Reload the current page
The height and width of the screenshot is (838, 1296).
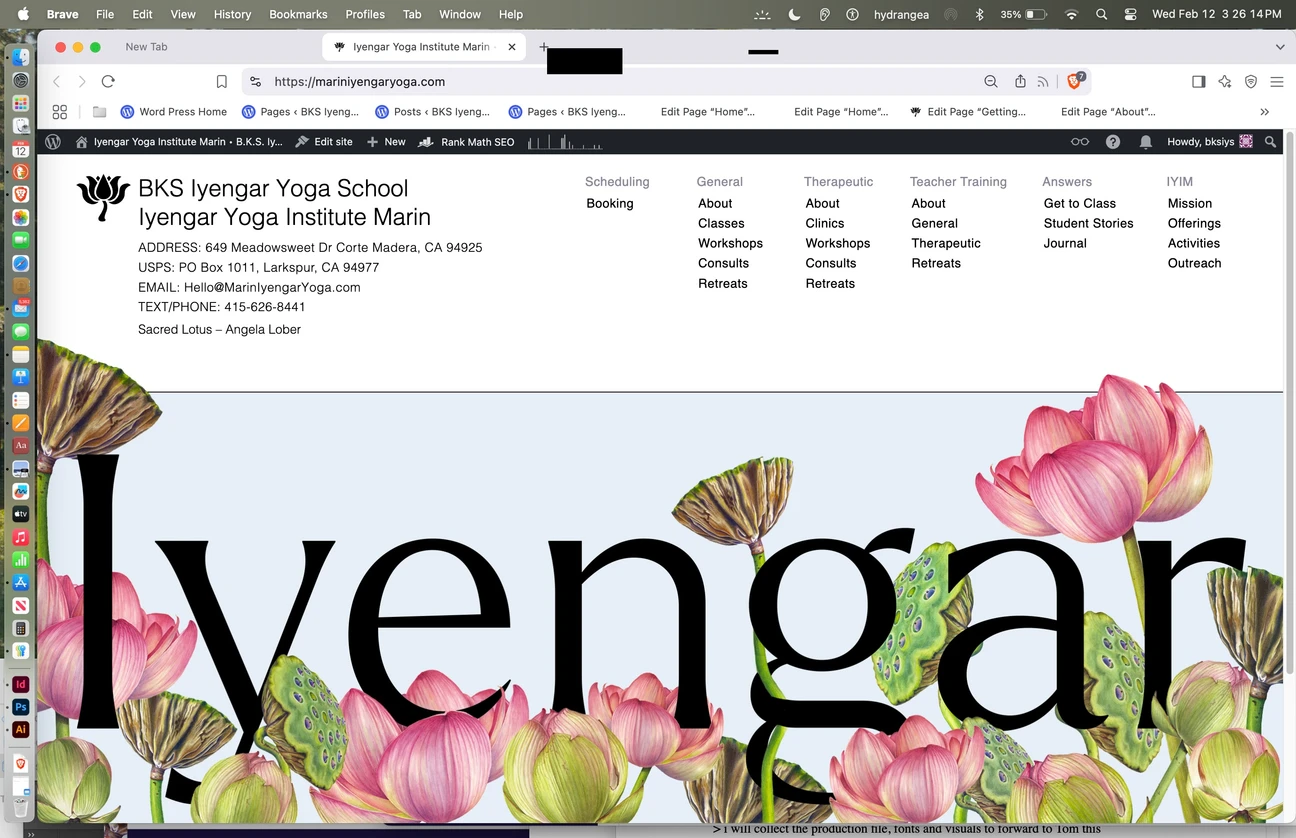[108, 82]
